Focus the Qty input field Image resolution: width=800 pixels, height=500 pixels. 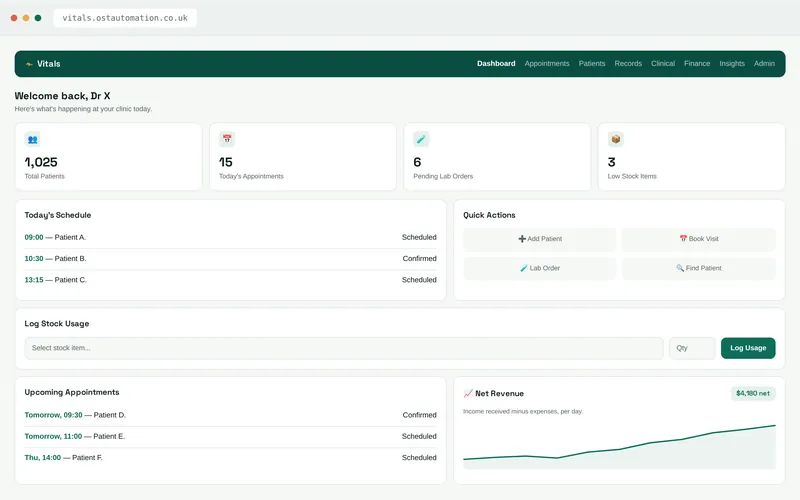point(692,348)
